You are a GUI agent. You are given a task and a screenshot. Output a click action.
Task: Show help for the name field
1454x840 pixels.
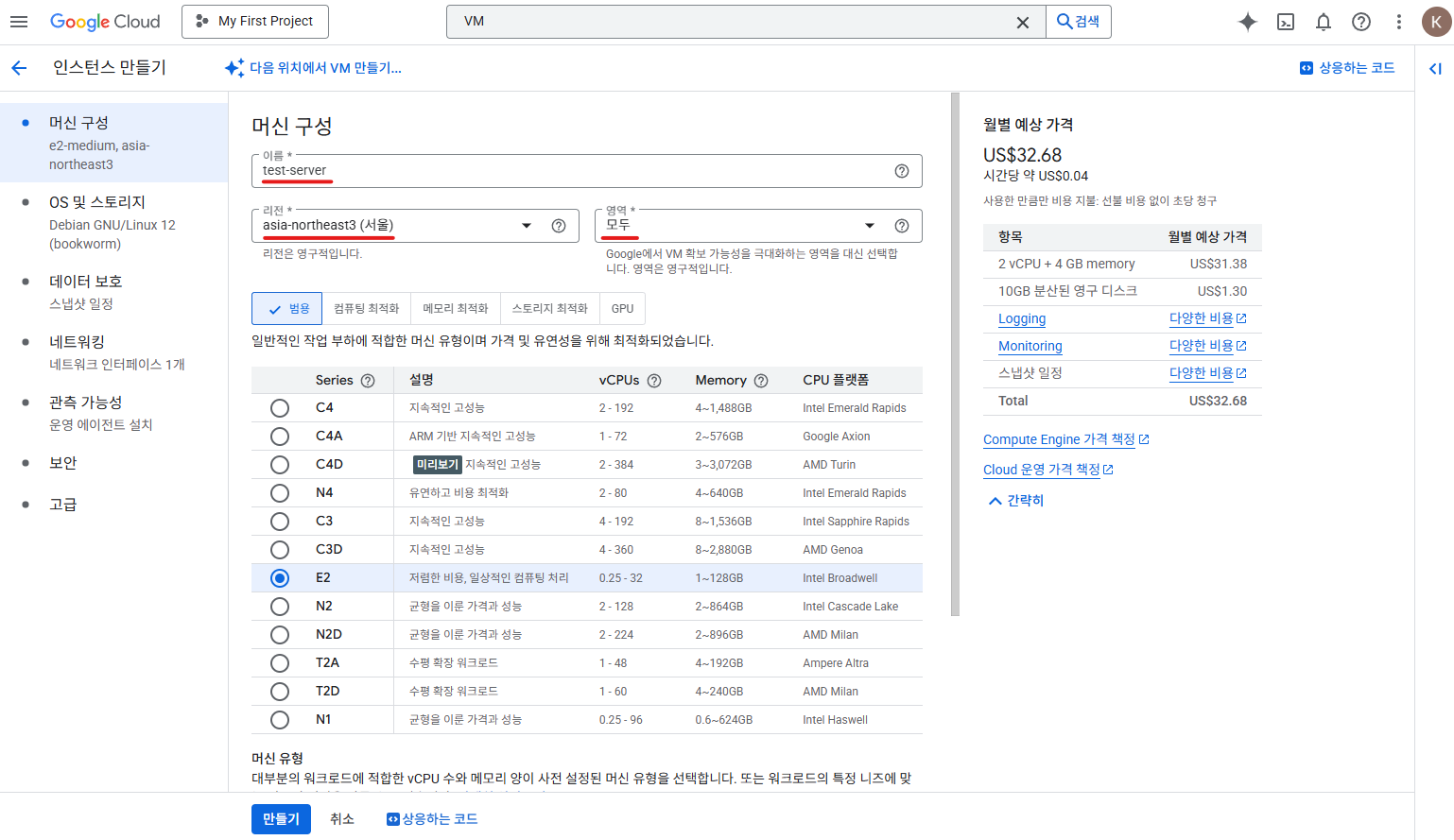pyautogui.click(x=902, y=171)
